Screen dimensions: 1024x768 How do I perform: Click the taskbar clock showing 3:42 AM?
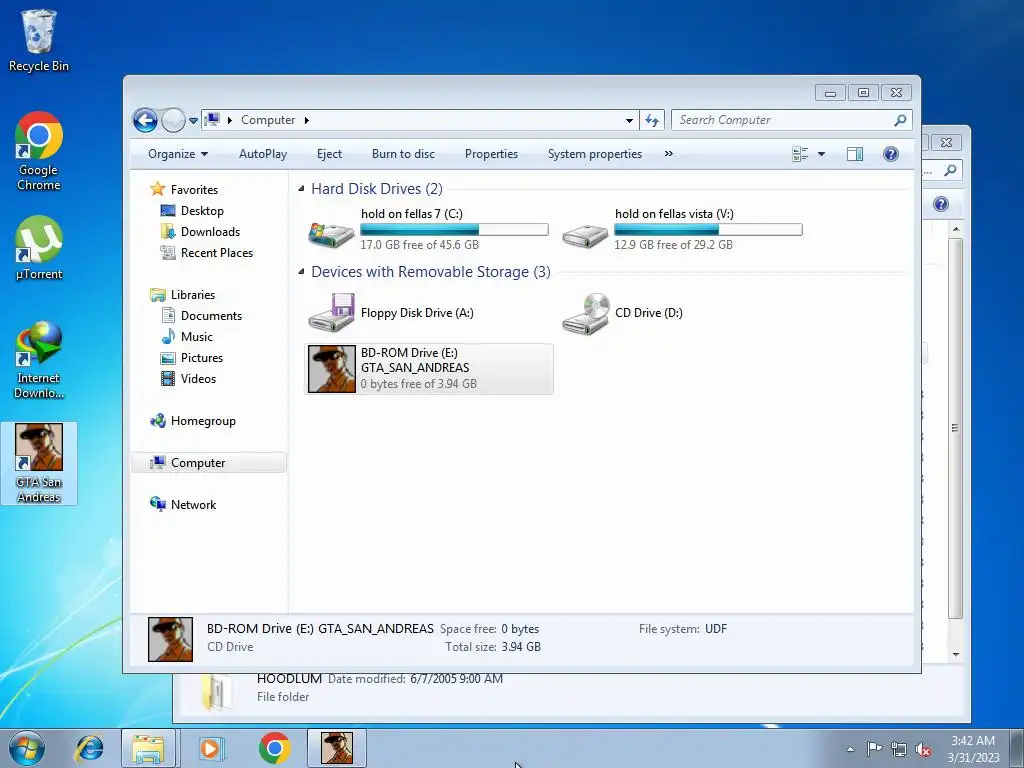973,749
